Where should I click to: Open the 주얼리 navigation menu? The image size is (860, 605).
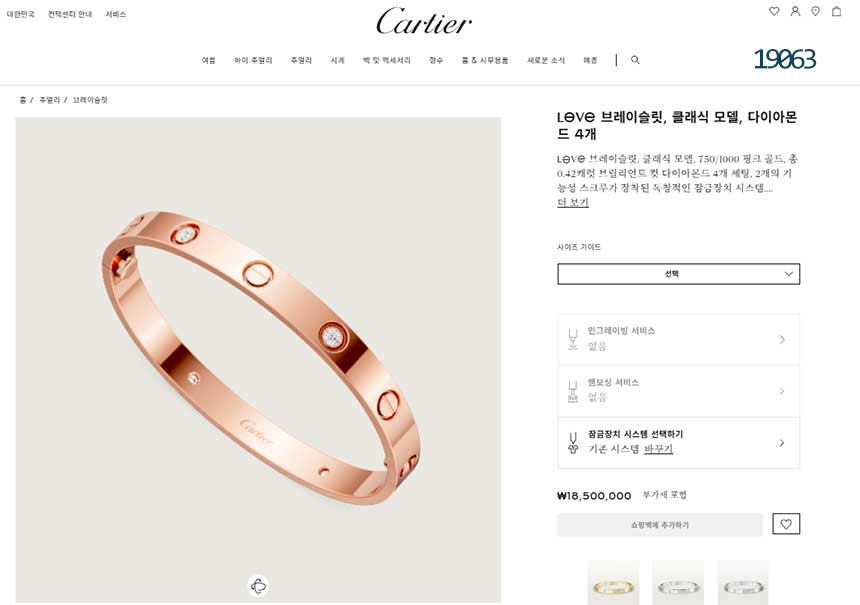[x=301, y=60]
